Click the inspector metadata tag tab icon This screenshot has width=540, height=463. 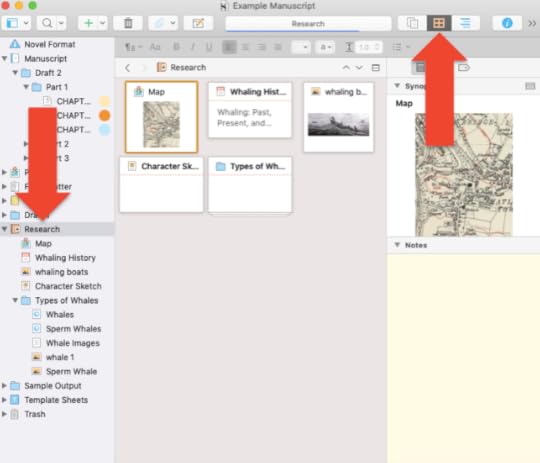pos(464,68)
